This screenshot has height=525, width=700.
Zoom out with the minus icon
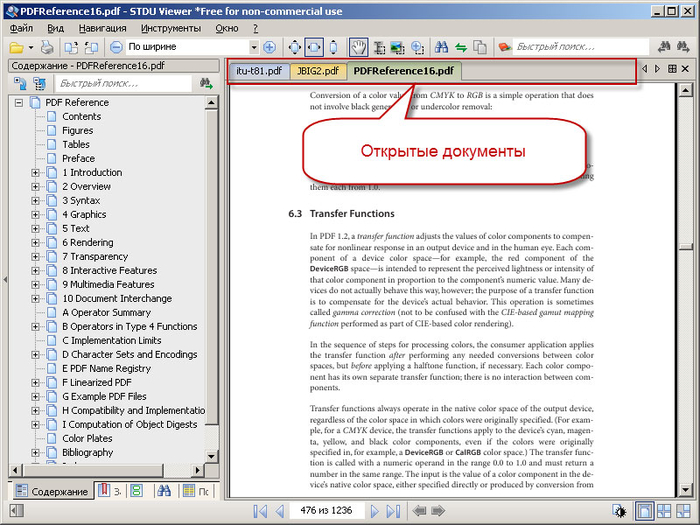point(116,47)
